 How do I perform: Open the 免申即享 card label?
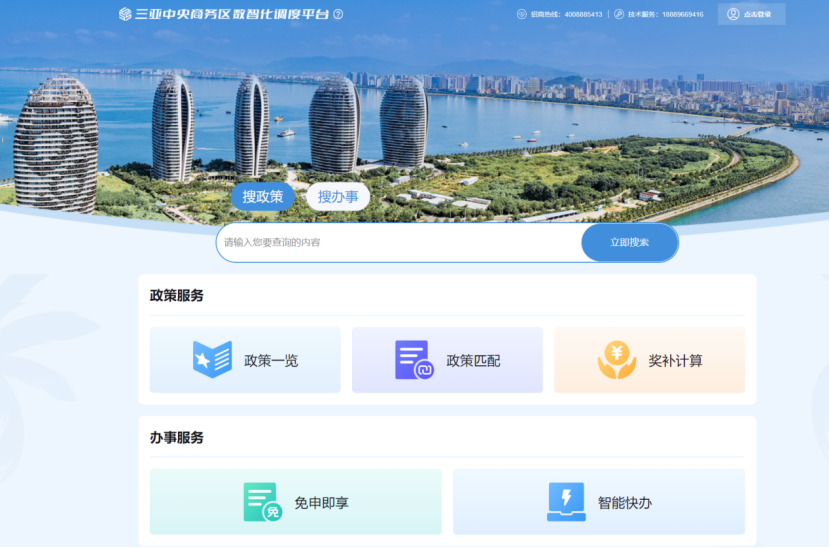pyautogui.click(x=321, y=503)
